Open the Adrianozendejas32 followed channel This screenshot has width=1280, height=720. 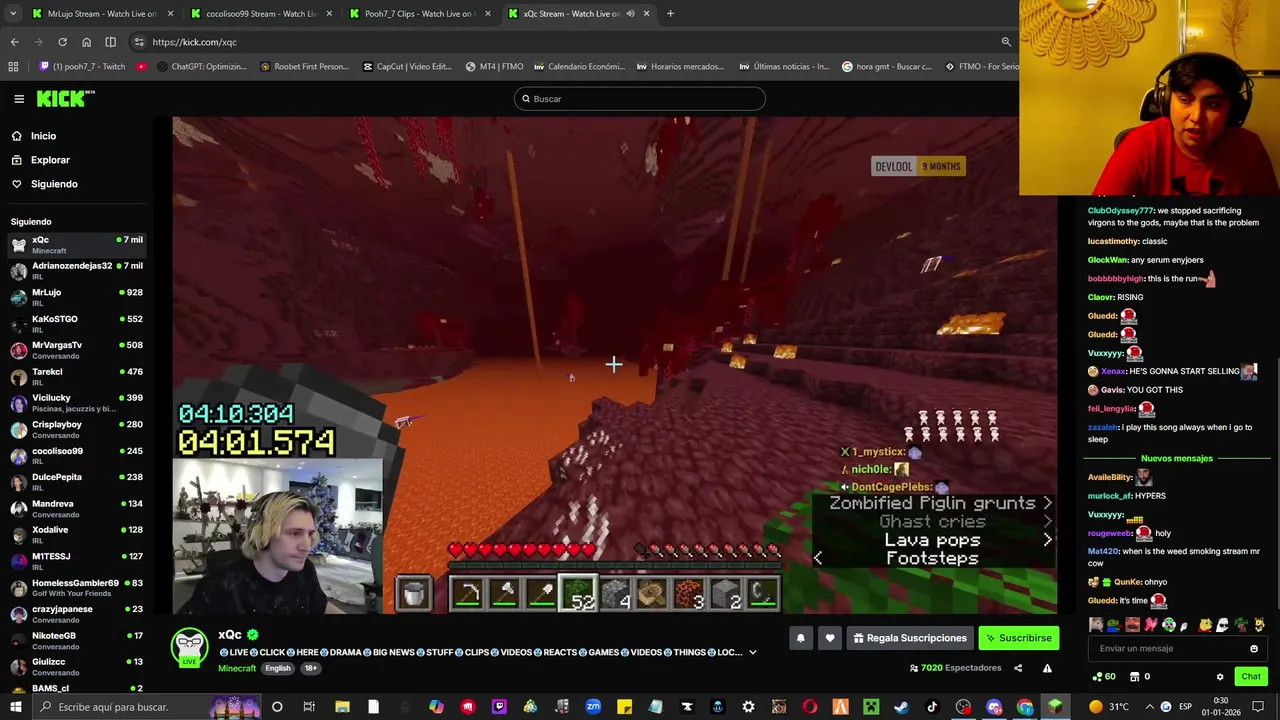(76, 271)
